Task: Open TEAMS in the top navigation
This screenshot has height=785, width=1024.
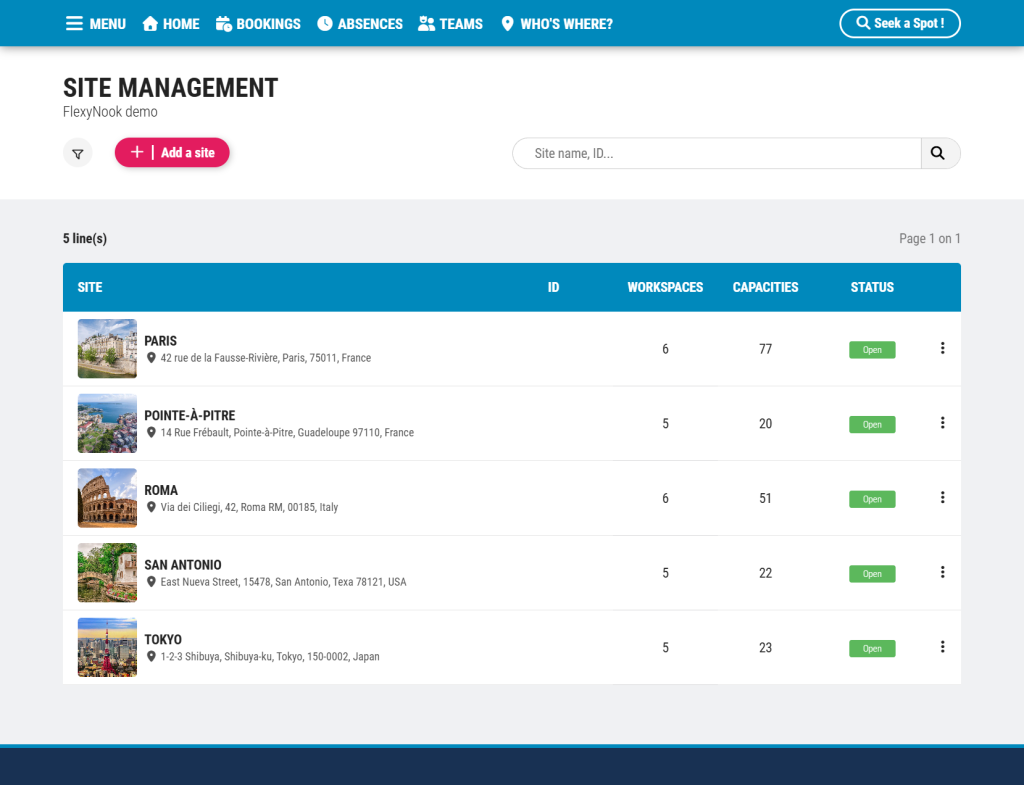Action: pyautogui.click(x=451, y=24)
